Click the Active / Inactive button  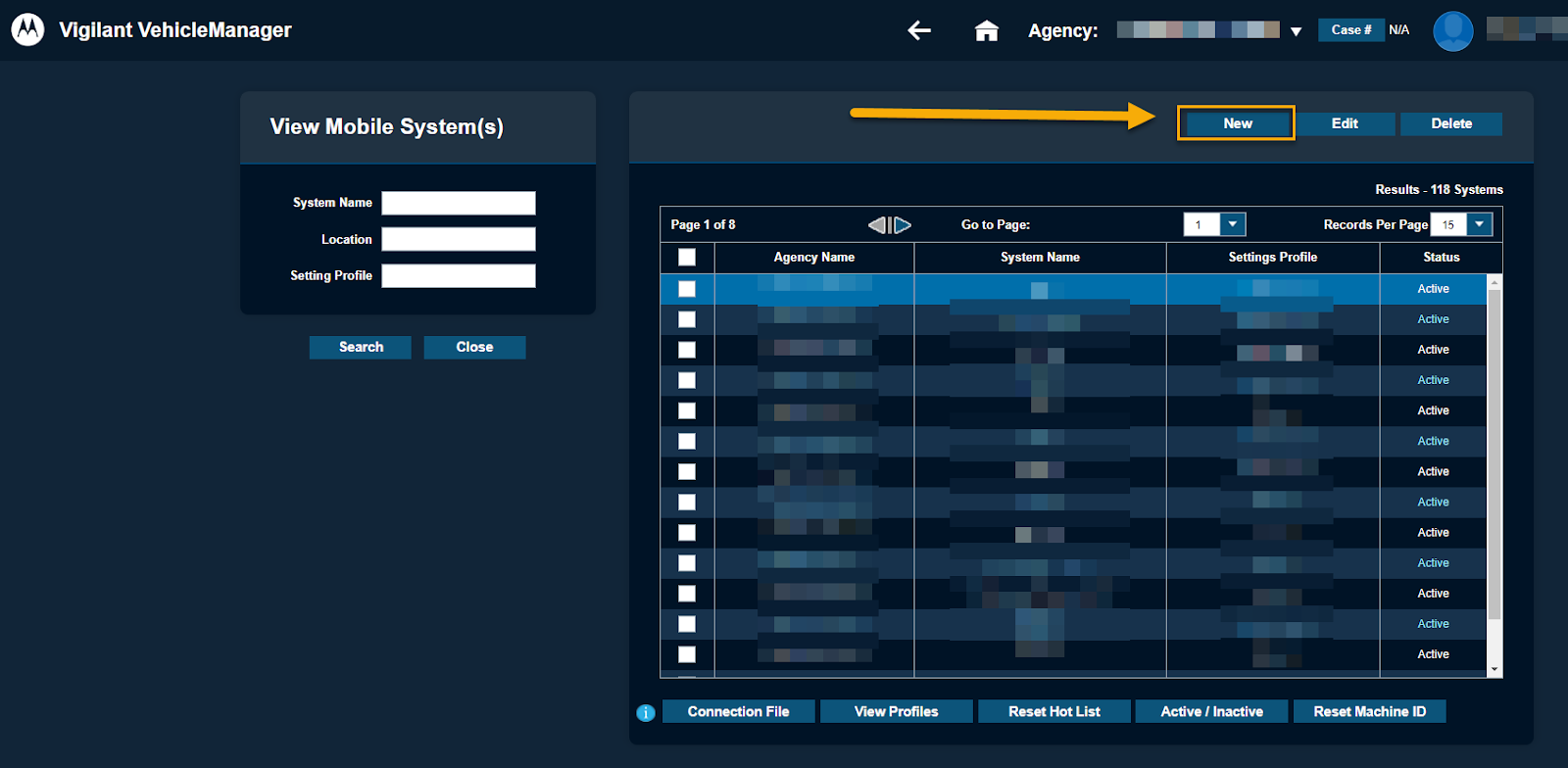pos(1211,711)
